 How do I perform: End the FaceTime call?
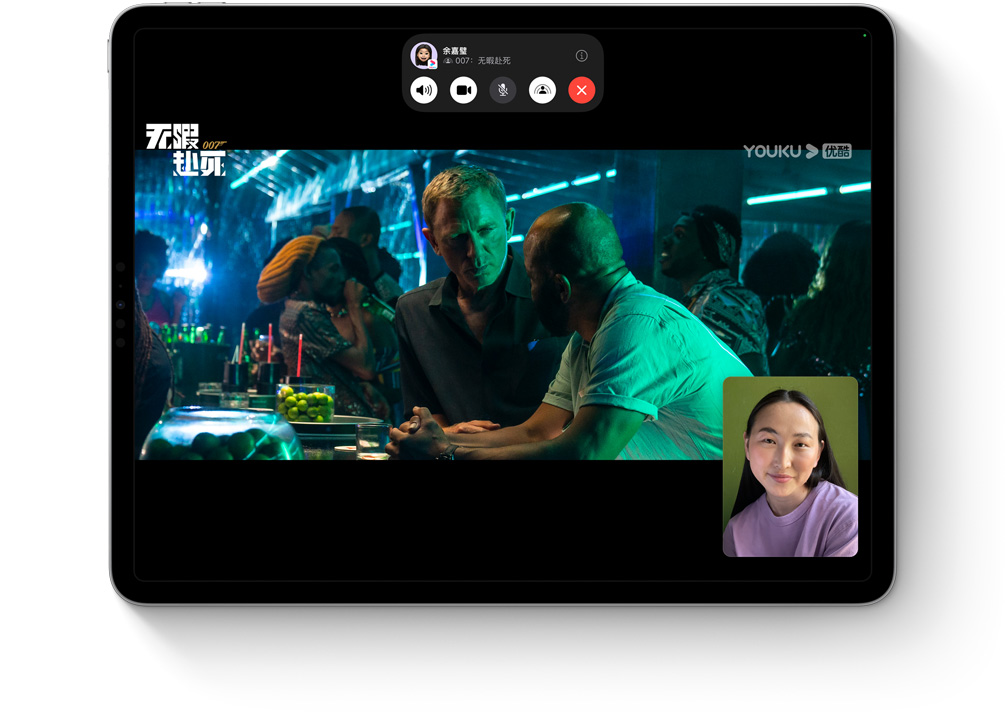click(582, 90)
